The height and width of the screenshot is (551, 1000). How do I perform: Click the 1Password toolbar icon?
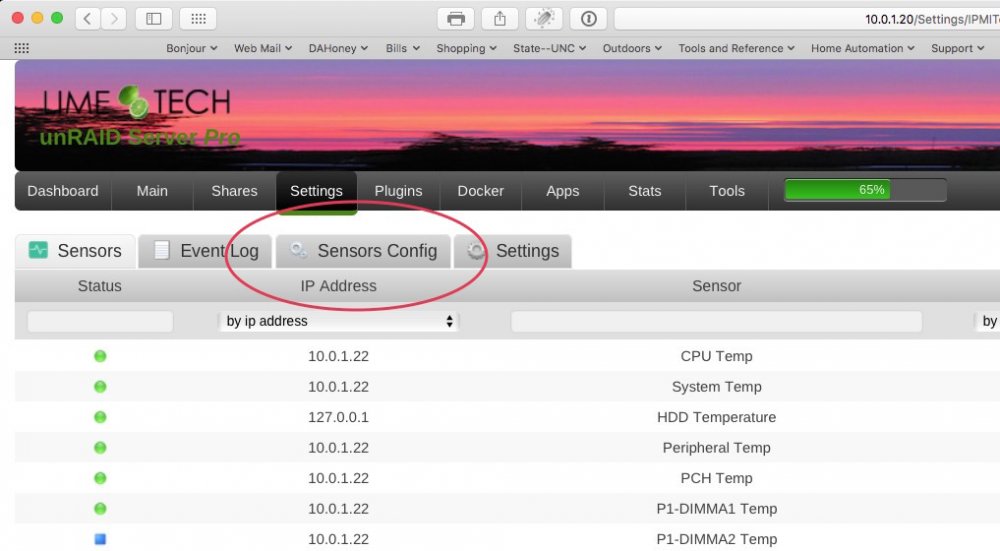pyautogui.click(x=589, y=18)
